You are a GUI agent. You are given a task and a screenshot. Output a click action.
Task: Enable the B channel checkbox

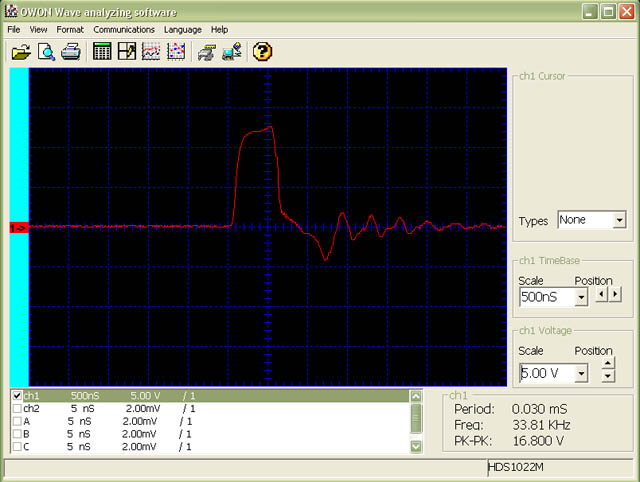(17, 434)
